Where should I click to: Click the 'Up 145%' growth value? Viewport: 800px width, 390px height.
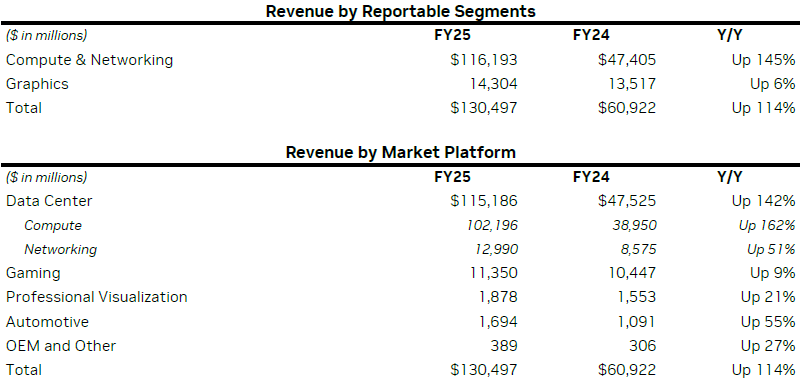(763, 60)
